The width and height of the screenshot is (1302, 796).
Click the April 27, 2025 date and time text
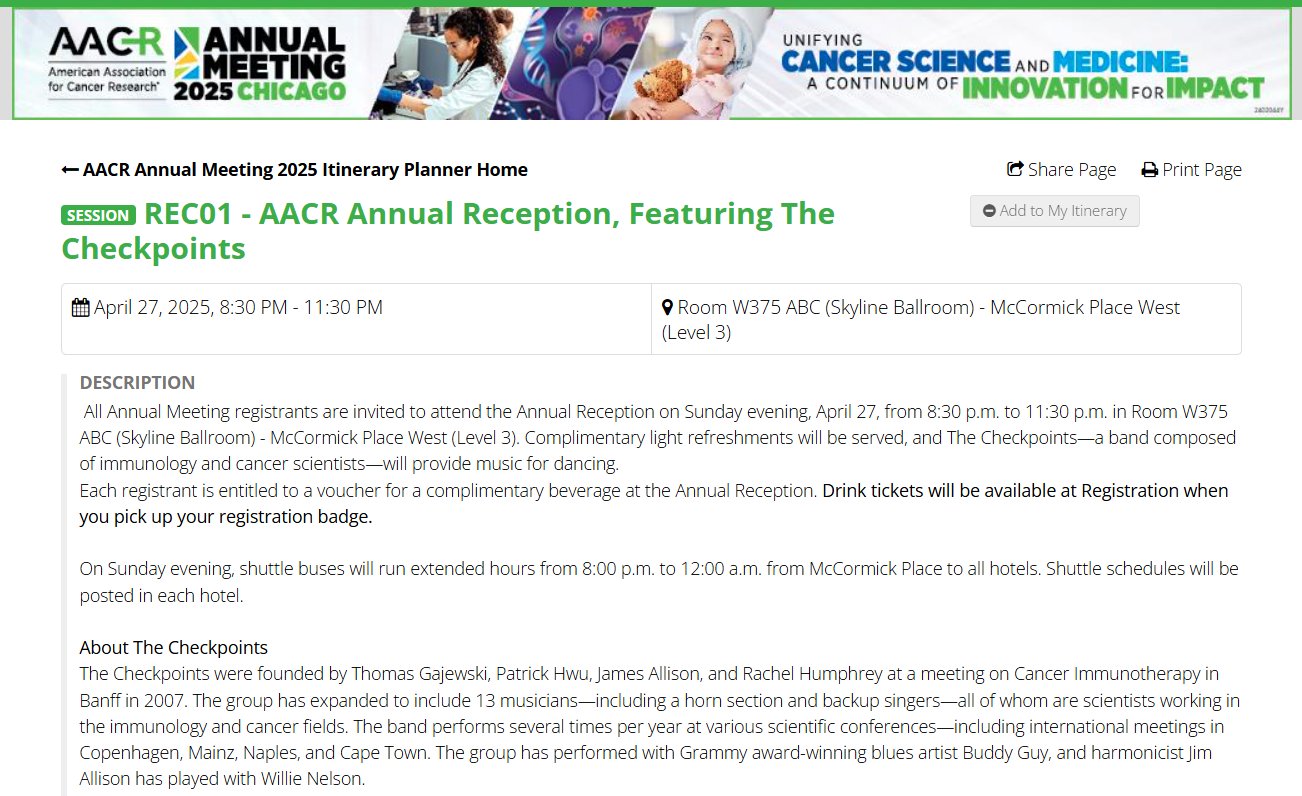[x=238, y=307]
